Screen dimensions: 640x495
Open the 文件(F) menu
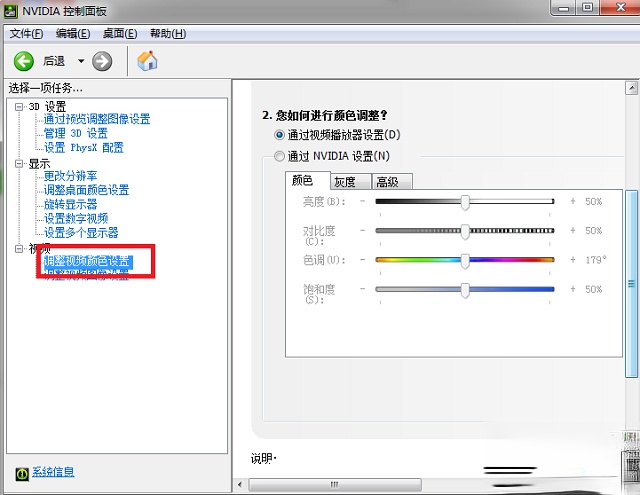[26, 33]
